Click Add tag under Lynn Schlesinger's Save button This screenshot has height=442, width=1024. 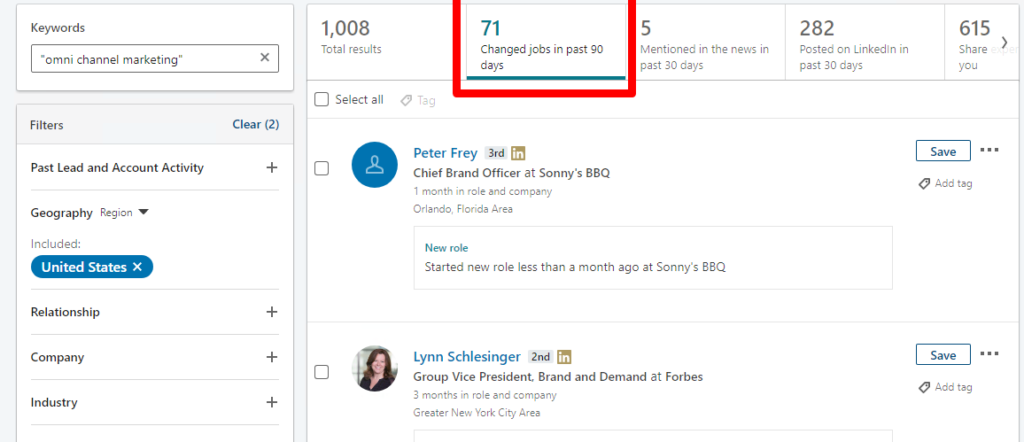[x=946, y=387]
